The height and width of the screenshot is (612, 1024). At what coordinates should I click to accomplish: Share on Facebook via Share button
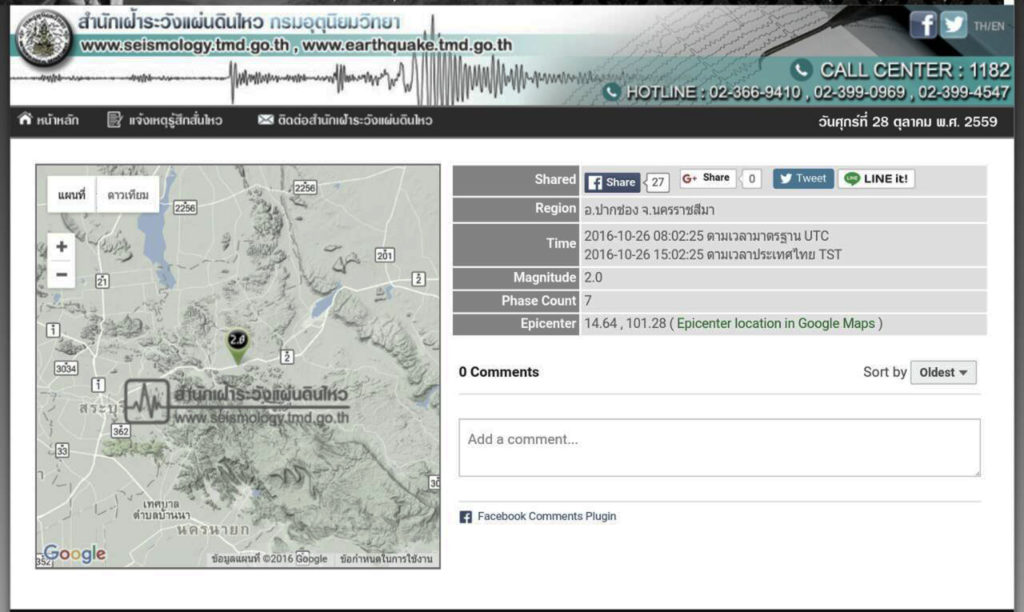coord(612,182)
